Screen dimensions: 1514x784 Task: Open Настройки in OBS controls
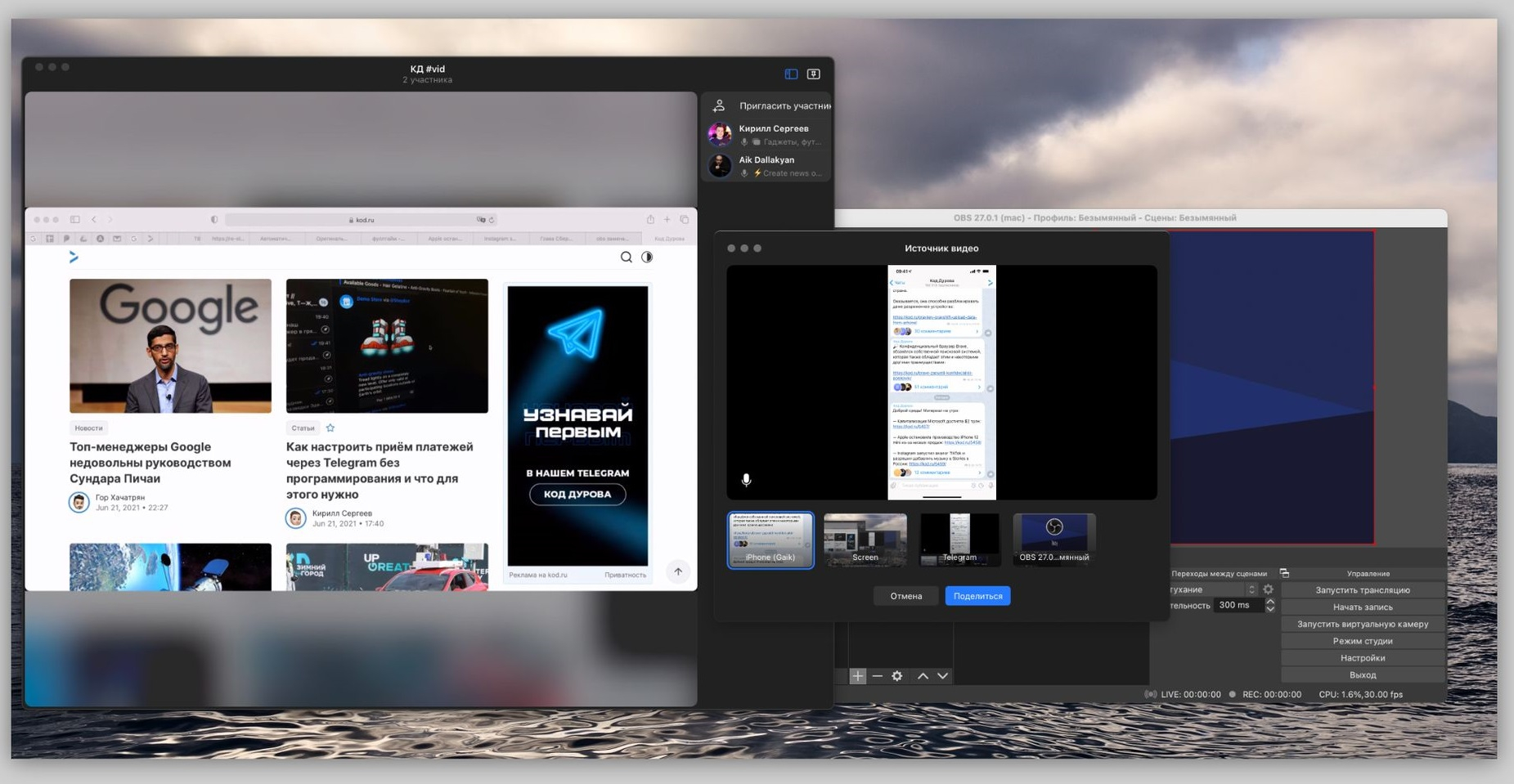[1363, 658]
